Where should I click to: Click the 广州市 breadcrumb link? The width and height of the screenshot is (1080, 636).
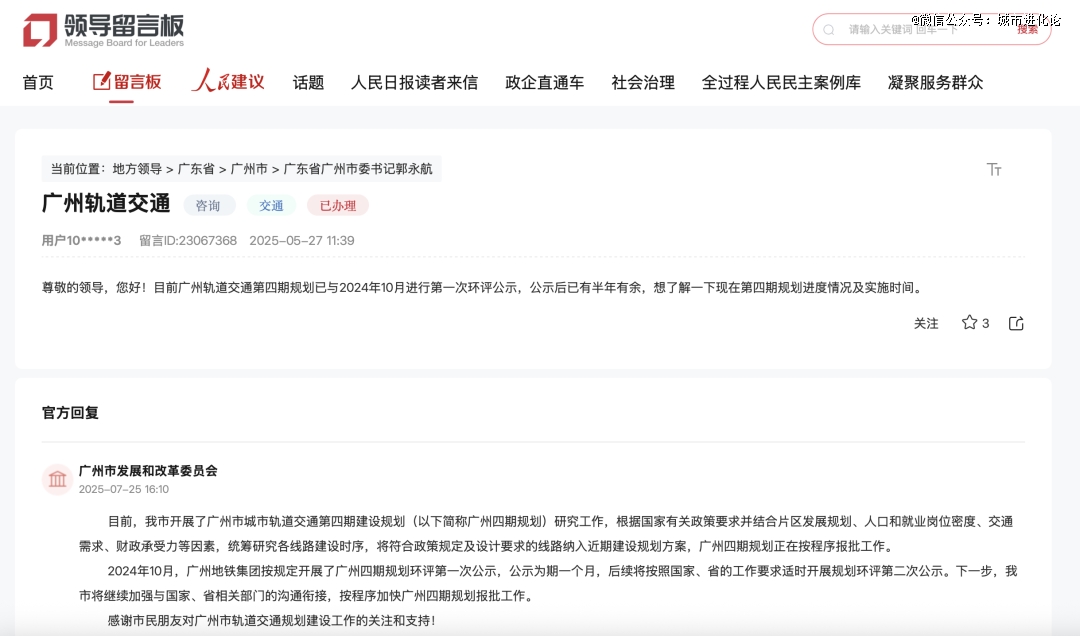[249, 169]
